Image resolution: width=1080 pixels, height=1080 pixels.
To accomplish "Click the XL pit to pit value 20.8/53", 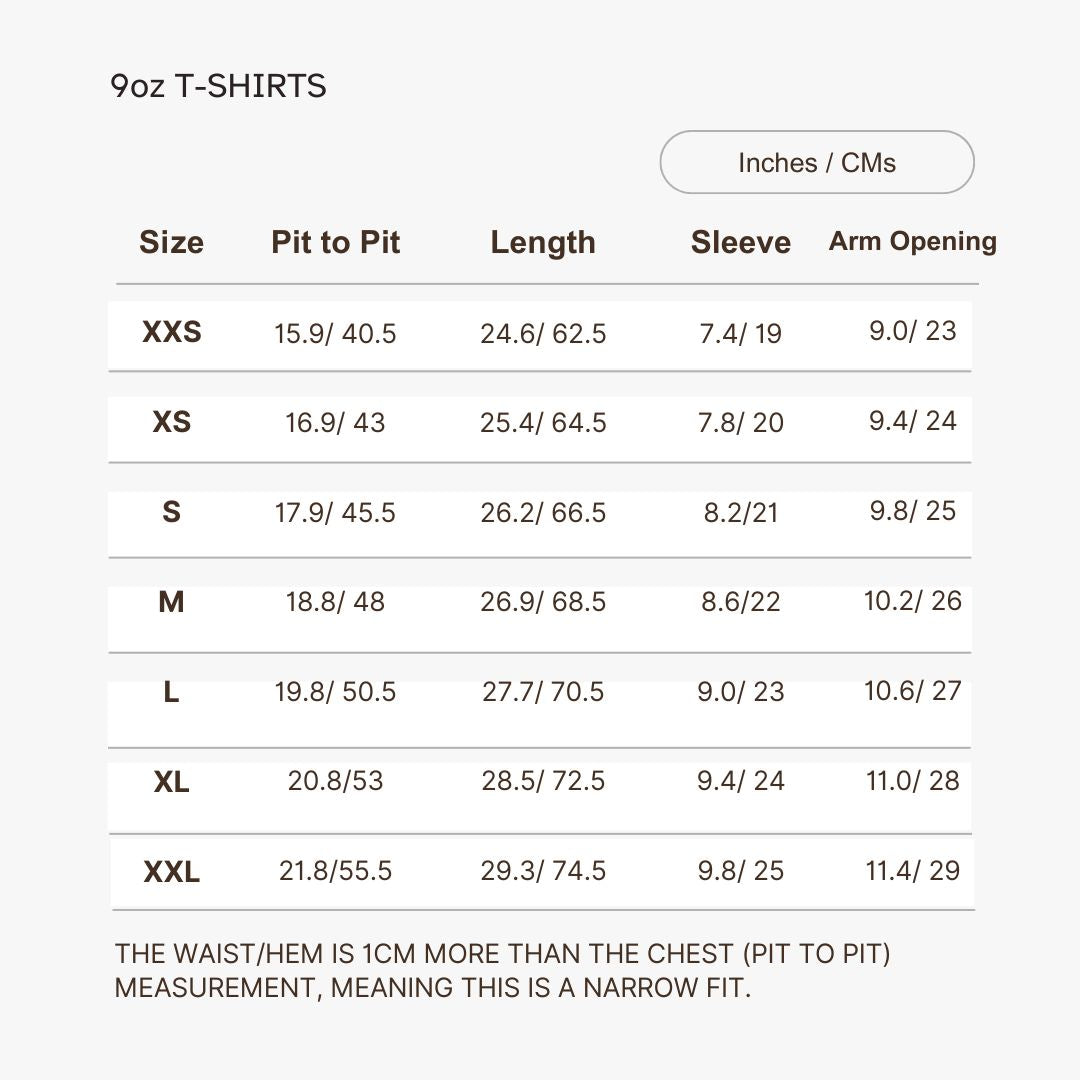I will tap(335, 781).
